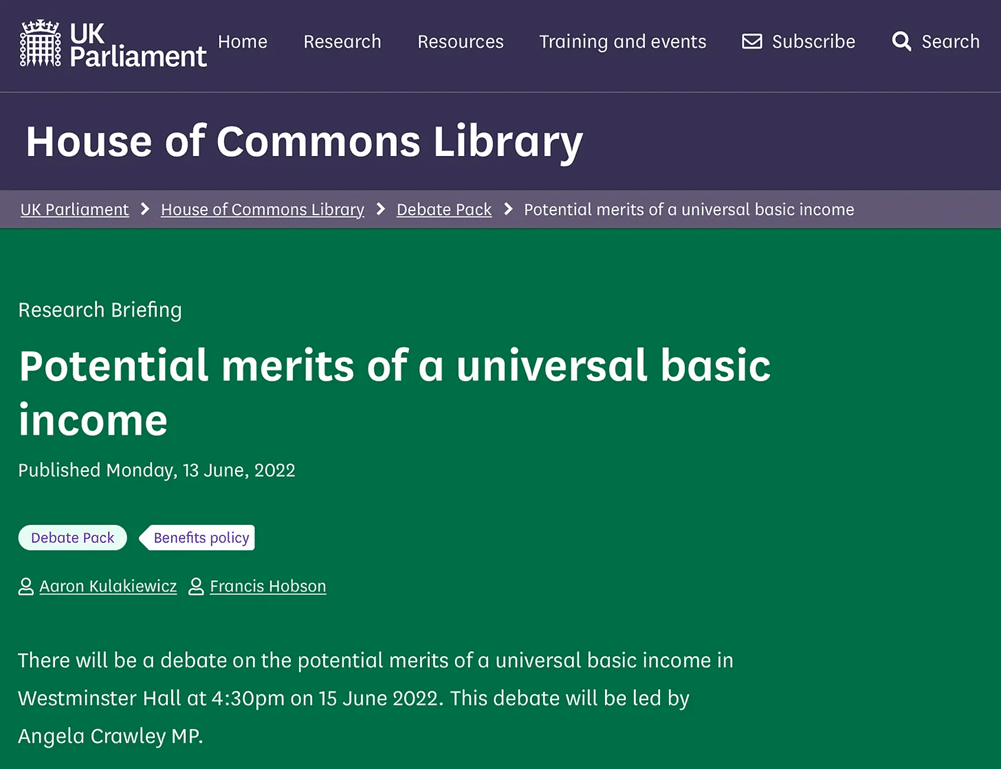This screenshot has width=1001, height=769.
Task: Click the current page breadcrumb text
Action: point(689,209)
